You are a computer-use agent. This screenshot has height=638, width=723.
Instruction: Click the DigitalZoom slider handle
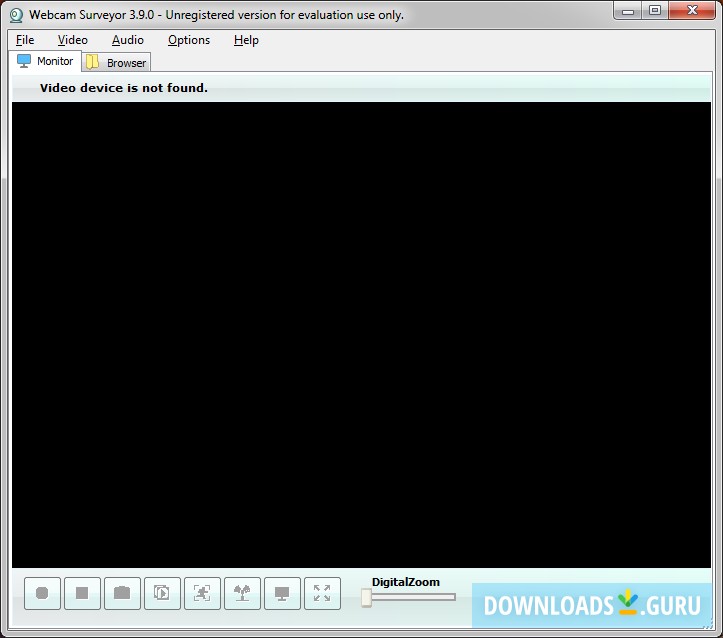tap(367, 597)
